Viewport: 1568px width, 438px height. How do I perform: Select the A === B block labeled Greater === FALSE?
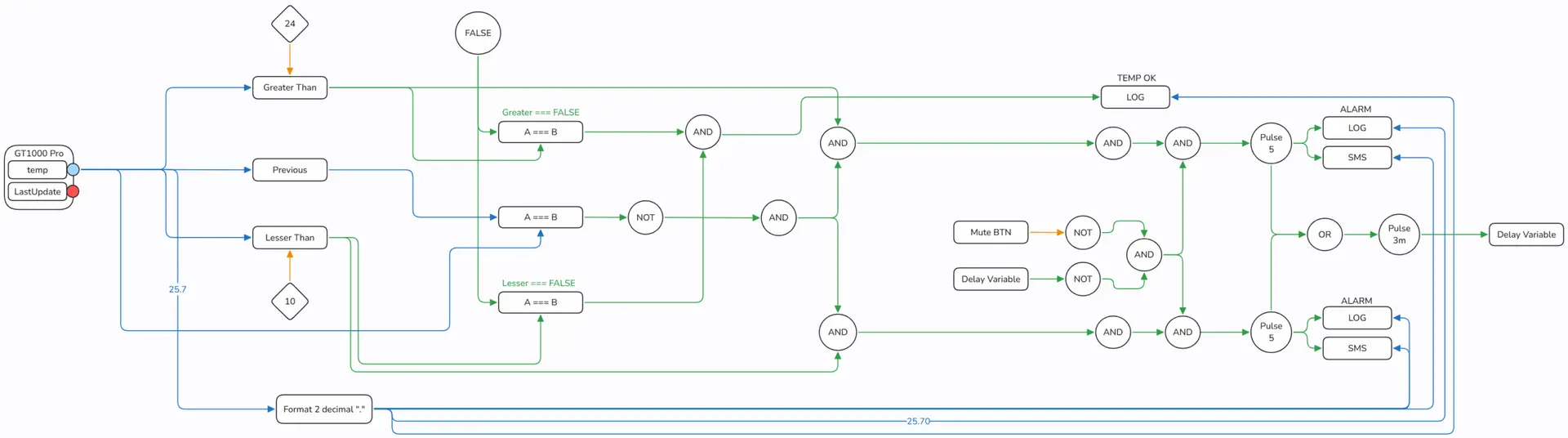coord(540,132)
